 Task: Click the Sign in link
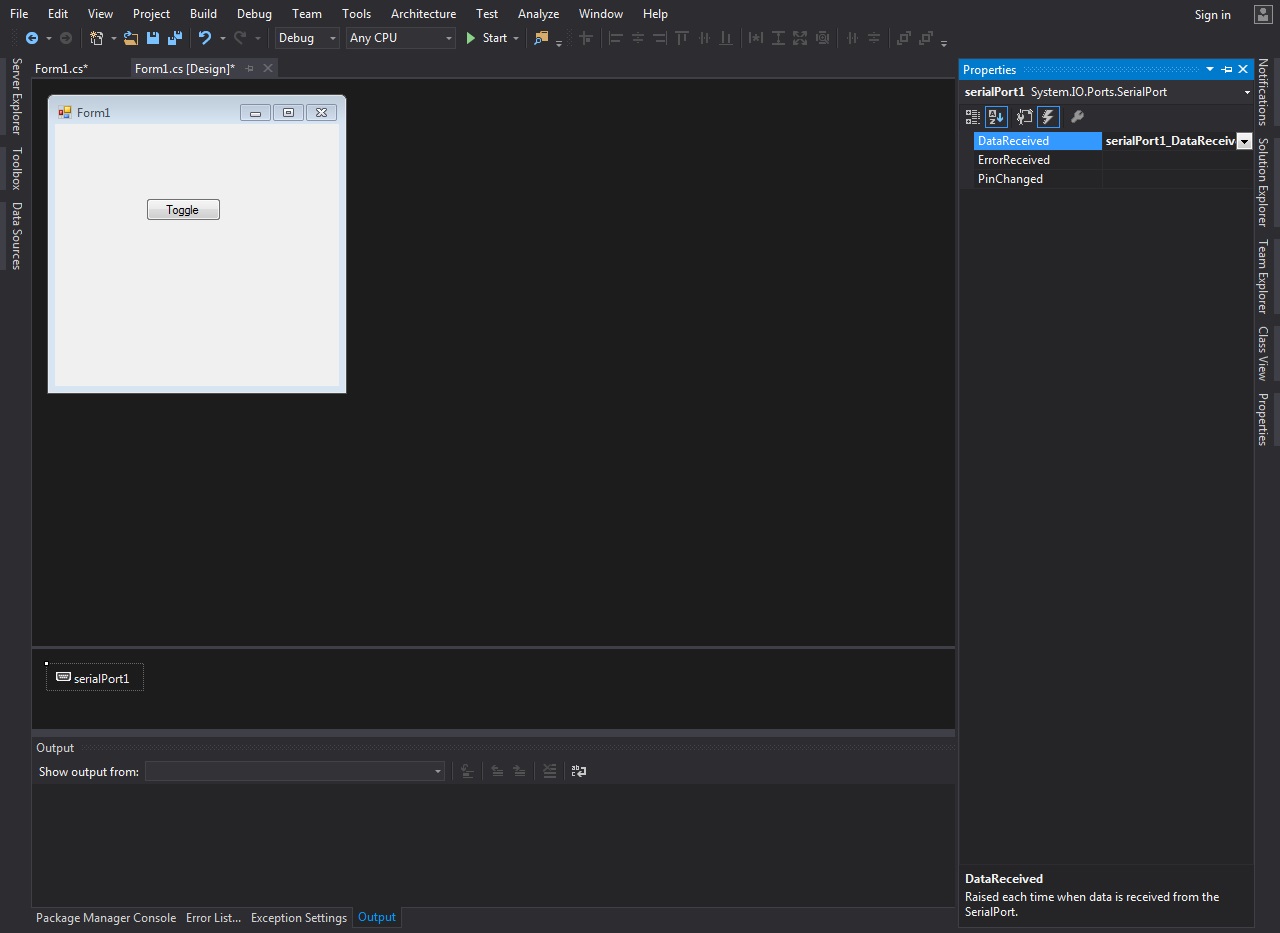coord(1212,14)
